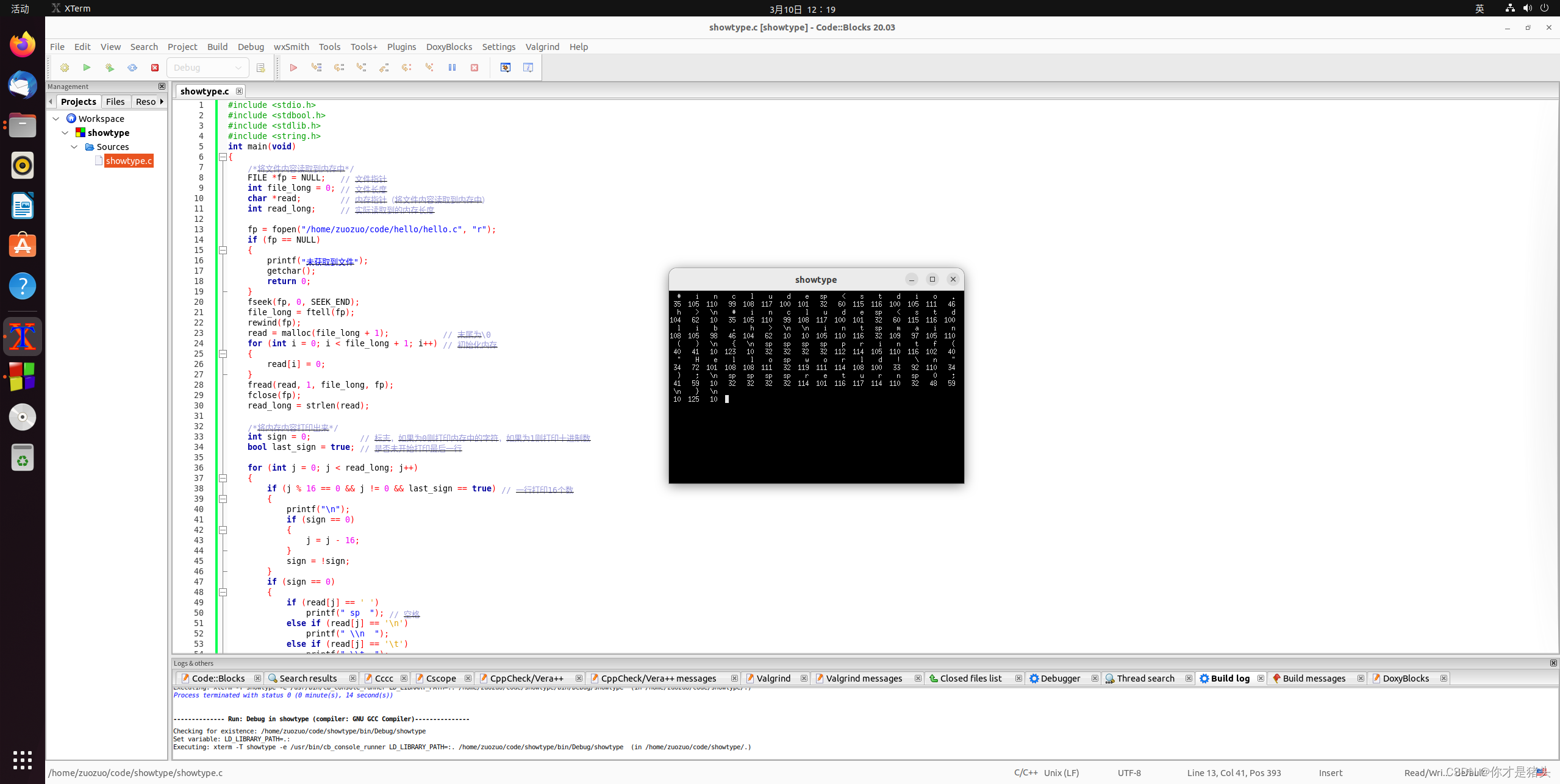Viewport: 1560px width, 784px height.
Task: Launch Firefox from the dock
Action: point(22,44)
